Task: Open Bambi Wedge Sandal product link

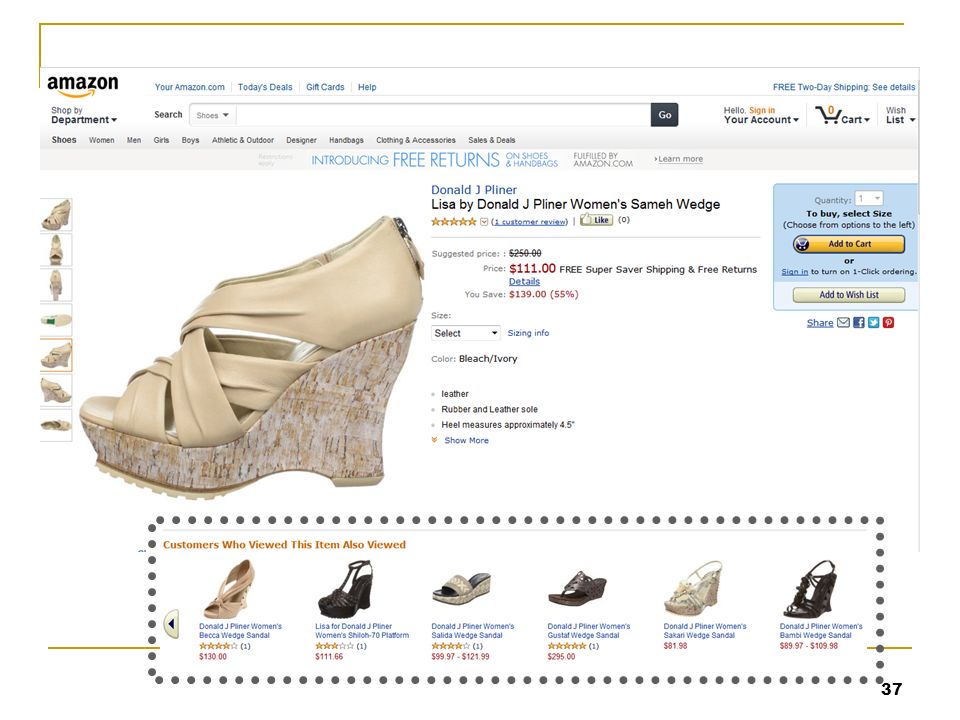Action: pos(820,631)
